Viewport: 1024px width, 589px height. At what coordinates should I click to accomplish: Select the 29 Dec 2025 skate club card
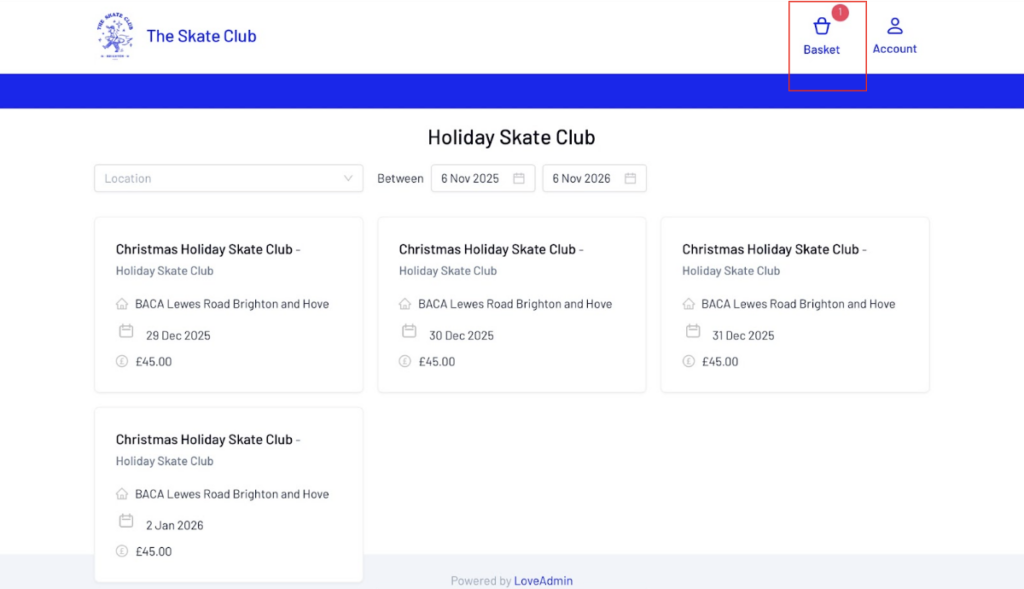coord(228,304)
